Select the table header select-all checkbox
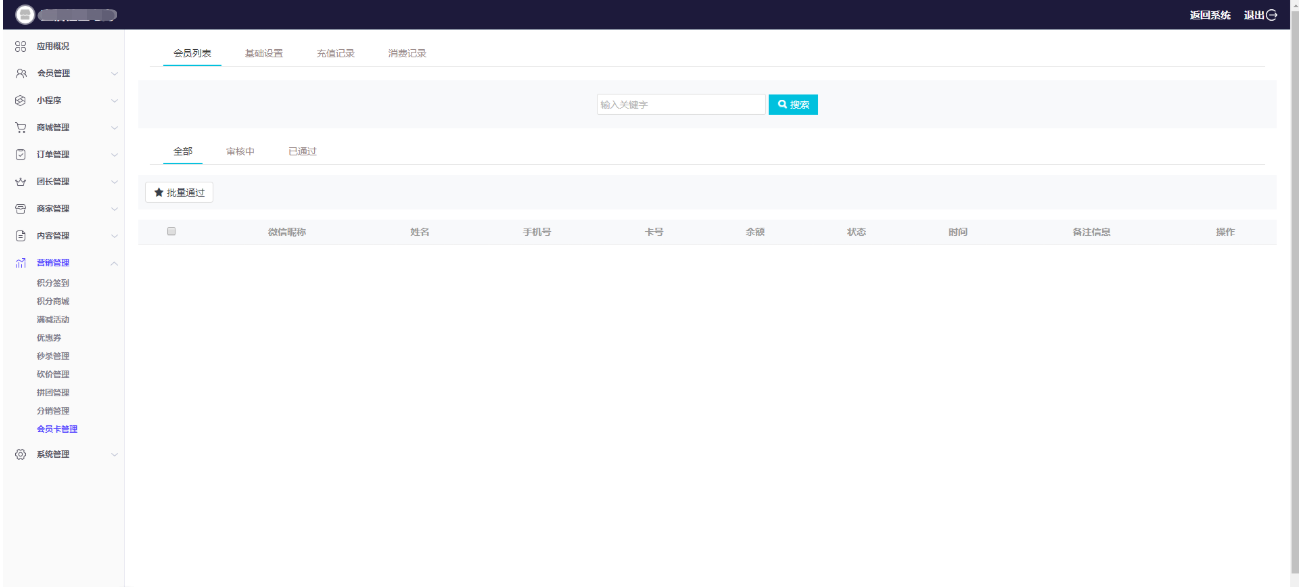Viewport: 1300px width, 588px height. click(171, 231)
